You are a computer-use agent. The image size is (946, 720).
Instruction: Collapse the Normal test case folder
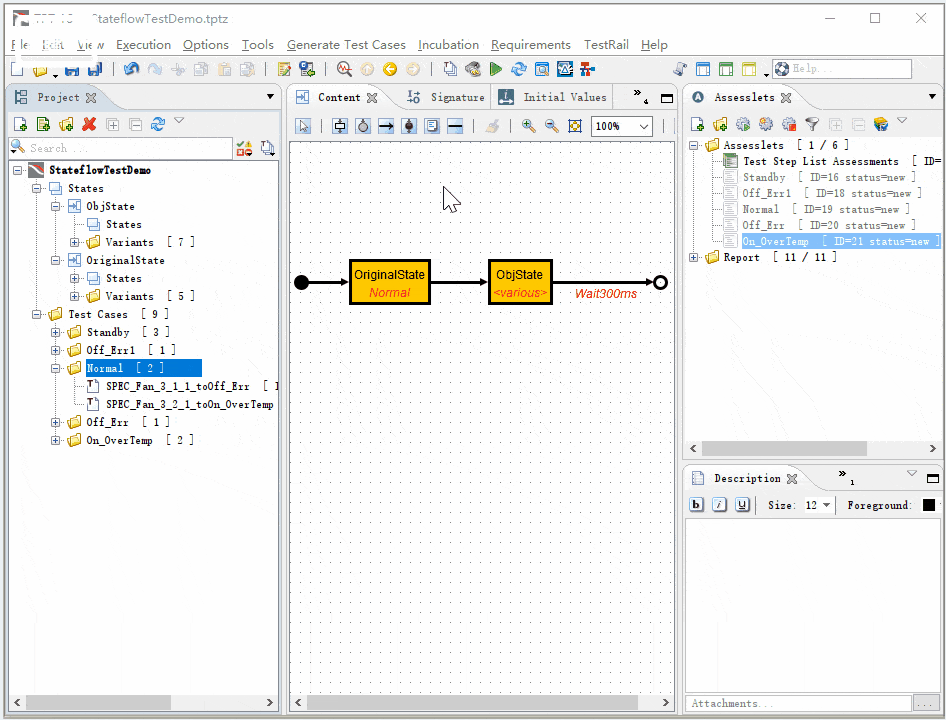click(56, 368)
